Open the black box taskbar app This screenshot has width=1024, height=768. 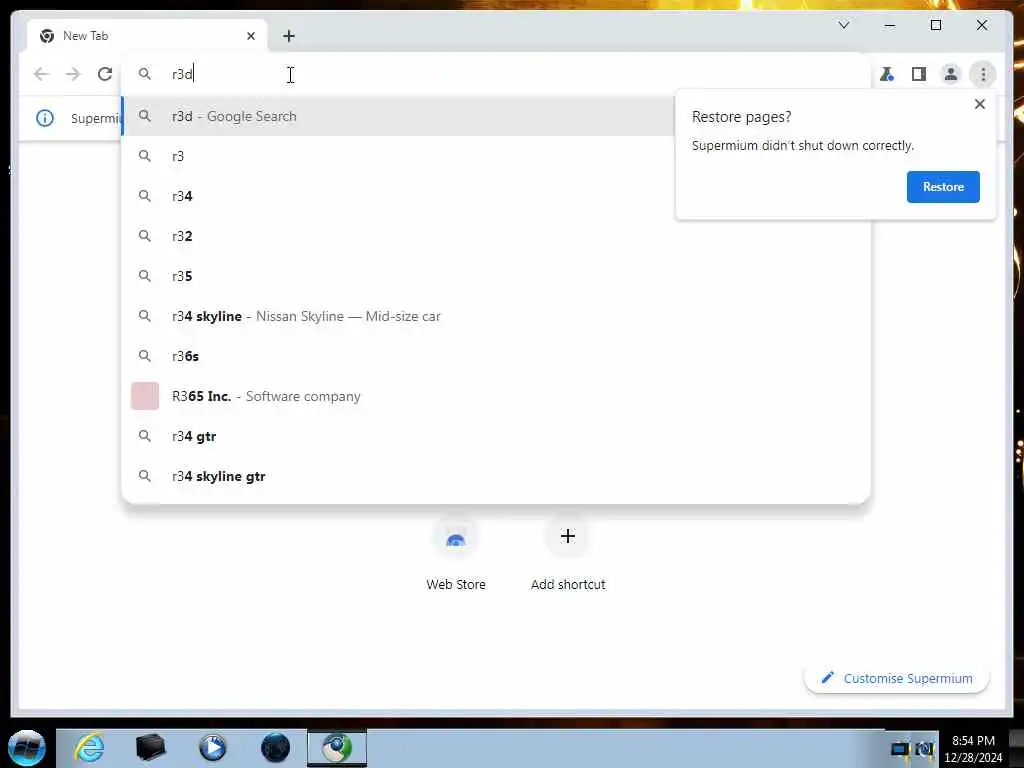click(x=150, y=748)
